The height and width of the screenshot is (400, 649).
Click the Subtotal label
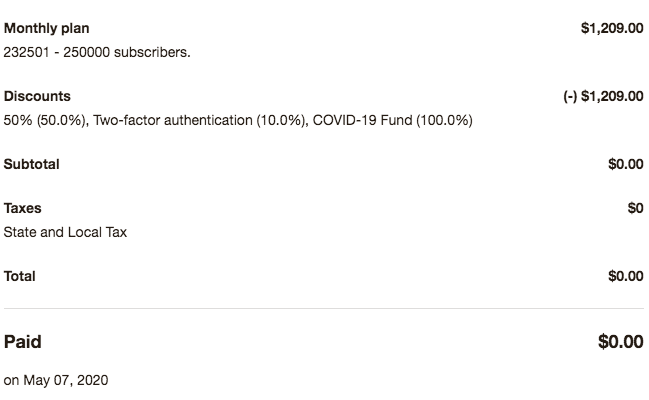(x=31, y=164)
